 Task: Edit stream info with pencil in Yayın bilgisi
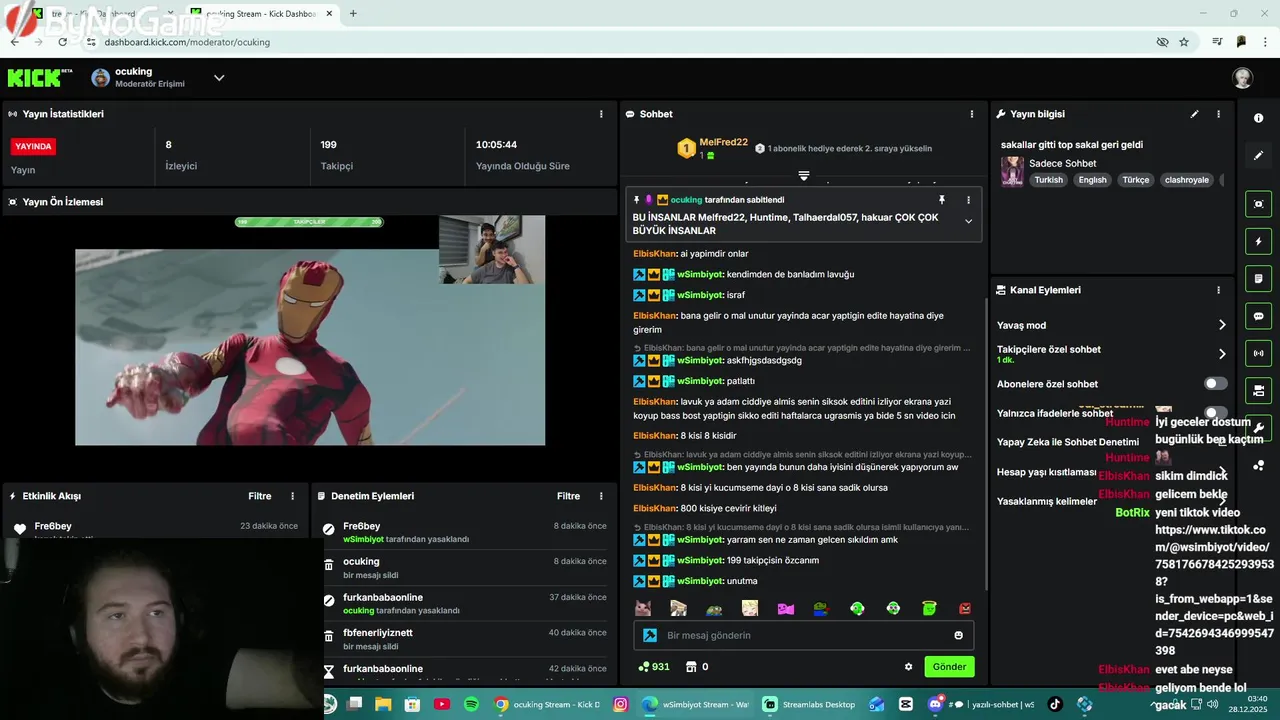(1194, 114)
